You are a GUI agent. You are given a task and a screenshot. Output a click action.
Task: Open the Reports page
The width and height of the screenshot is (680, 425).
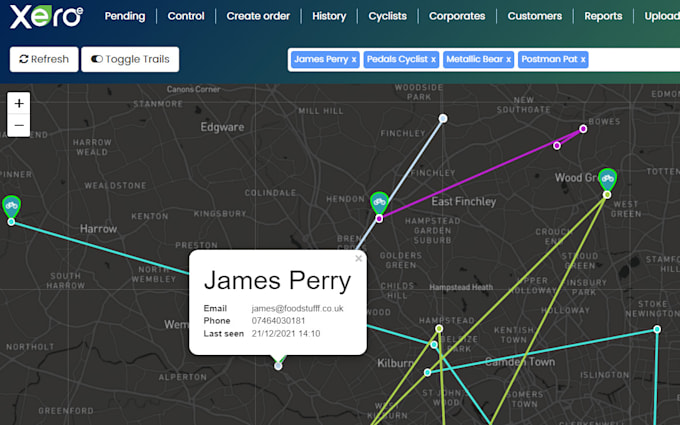pyautogui.click(x=603, y=16)
